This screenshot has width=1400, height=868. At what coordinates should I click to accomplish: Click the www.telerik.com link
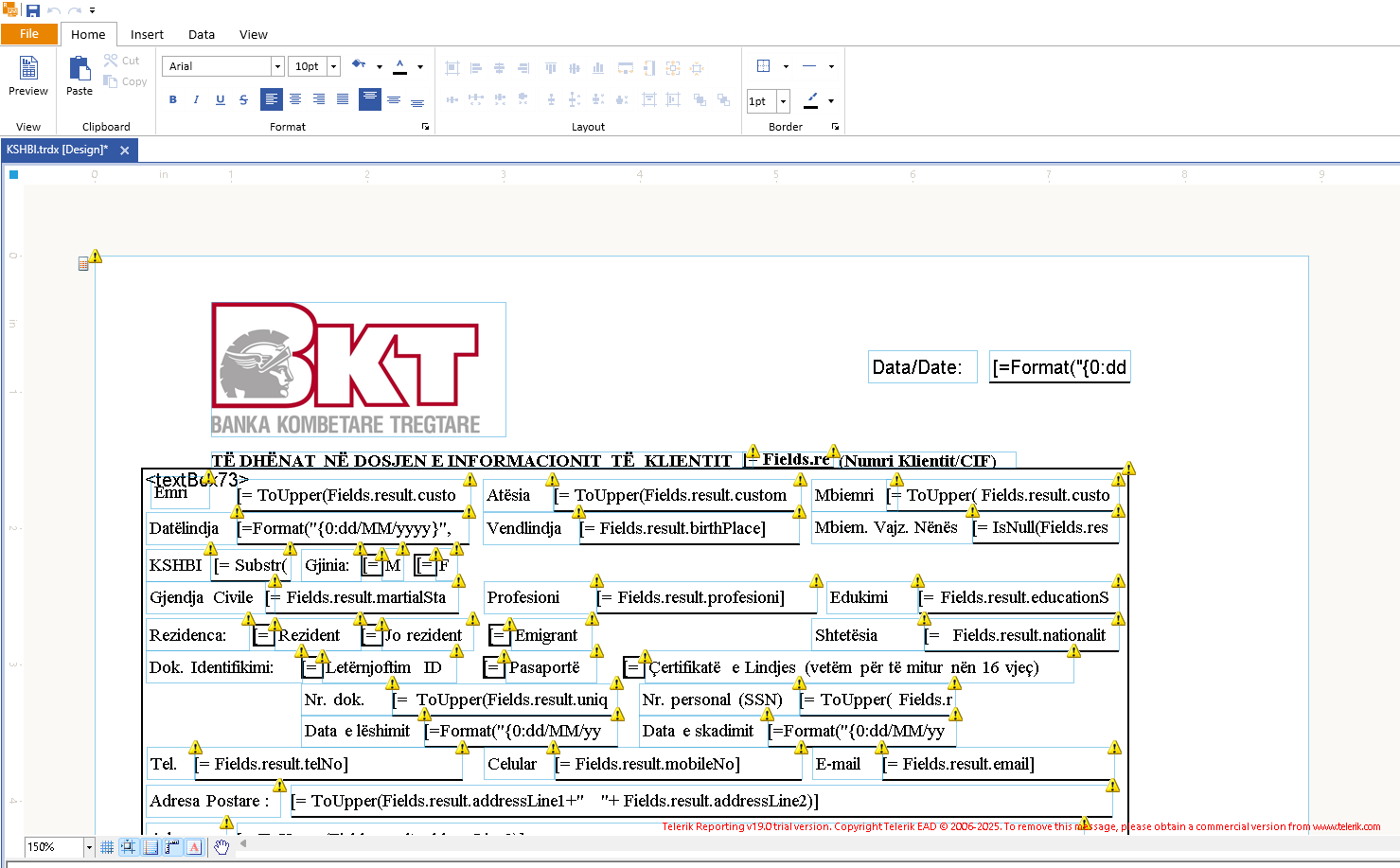click(1345, 826)
